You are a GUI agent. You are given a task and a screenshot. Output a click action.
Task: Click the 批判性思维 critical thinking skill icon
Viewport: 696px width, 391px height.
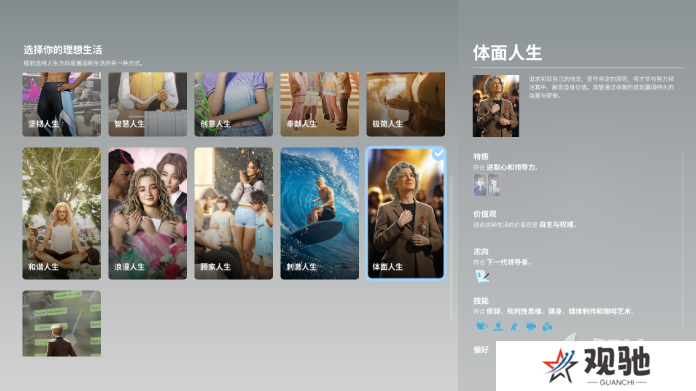pos(498,326)
